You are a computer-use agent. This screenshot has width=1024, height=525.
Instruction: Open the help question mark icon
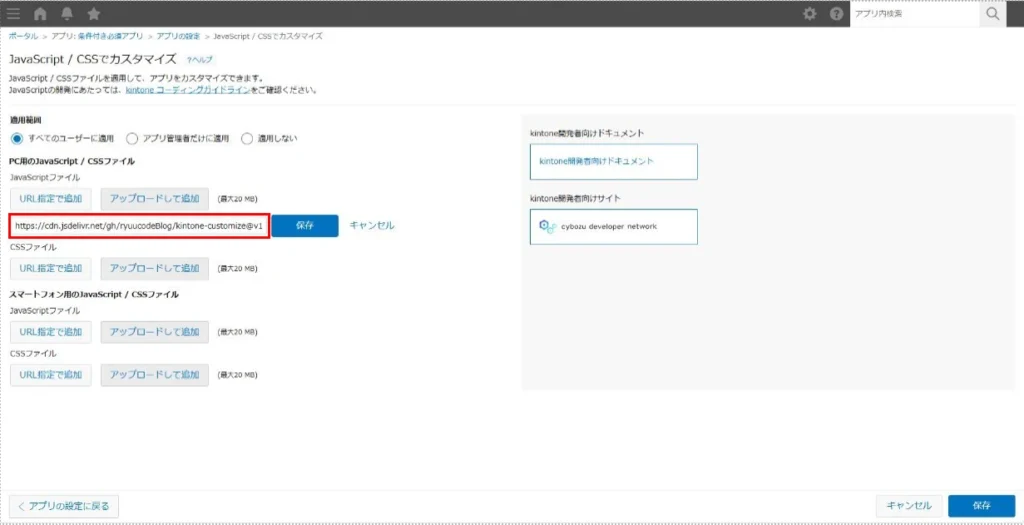pyautogui.click(x=837, y=14)
